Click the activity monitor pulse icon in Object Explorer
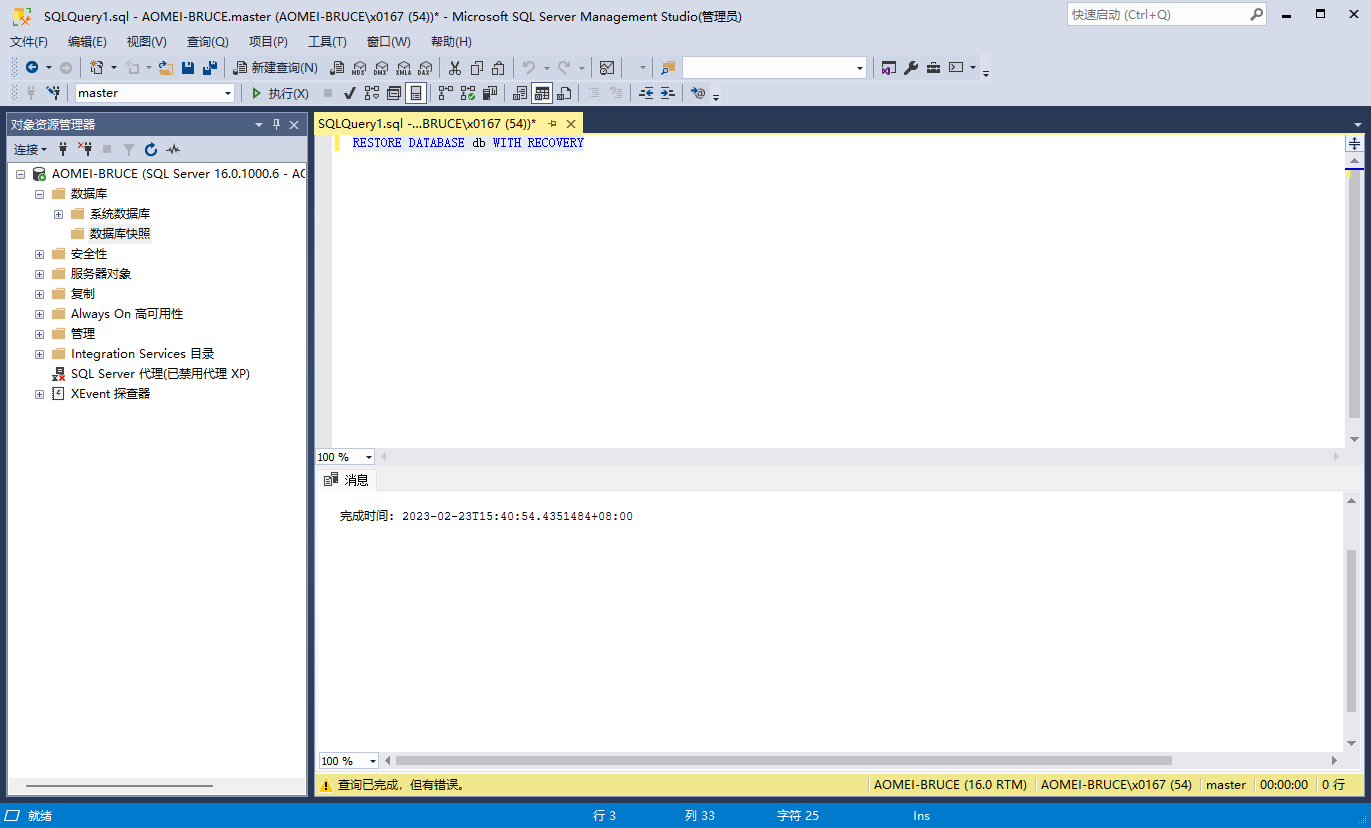1371x828 pixels. (173, 149)
